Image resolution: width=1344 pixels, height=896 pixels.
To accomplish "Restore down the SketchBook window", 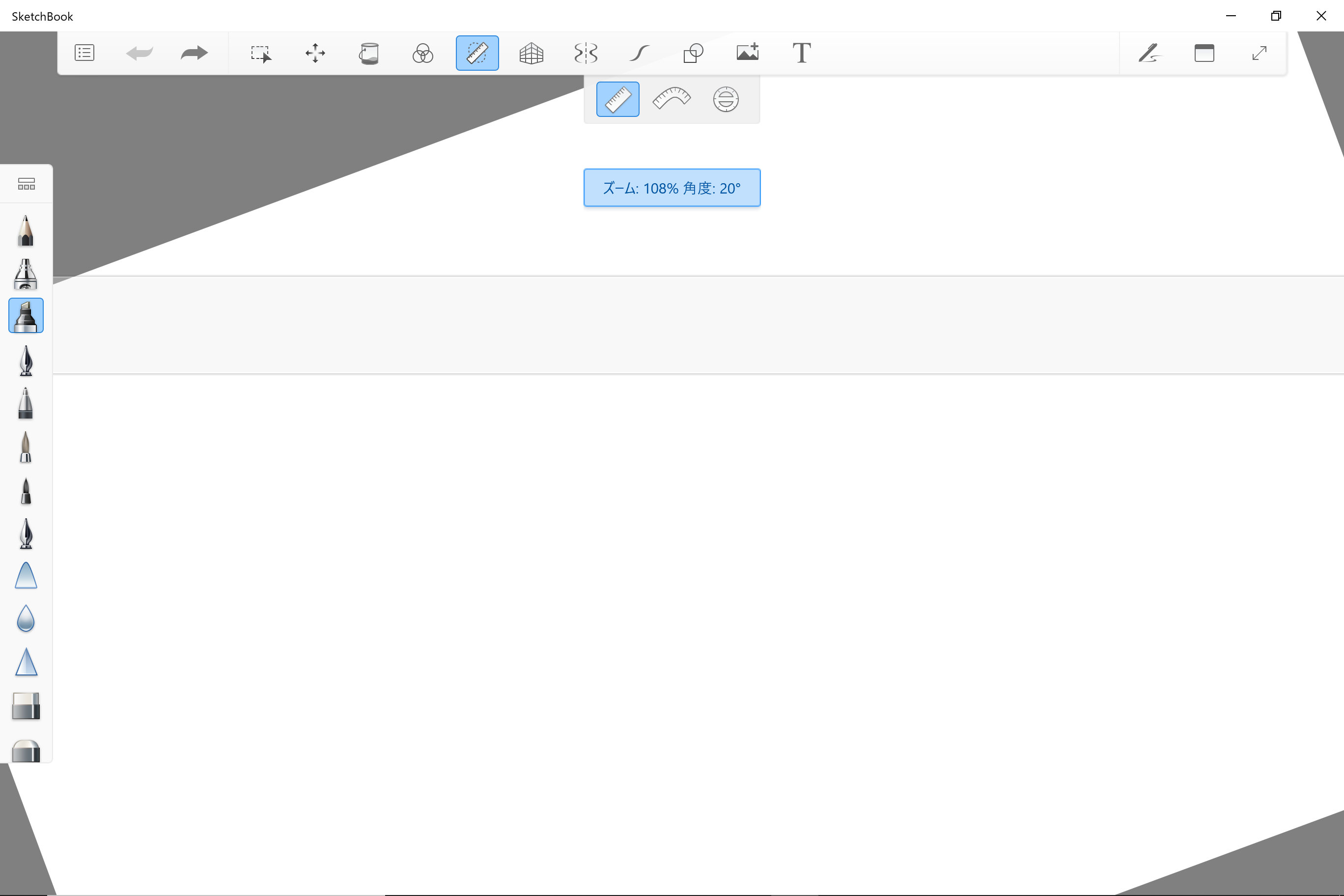I will click(x=1276, y=16).
